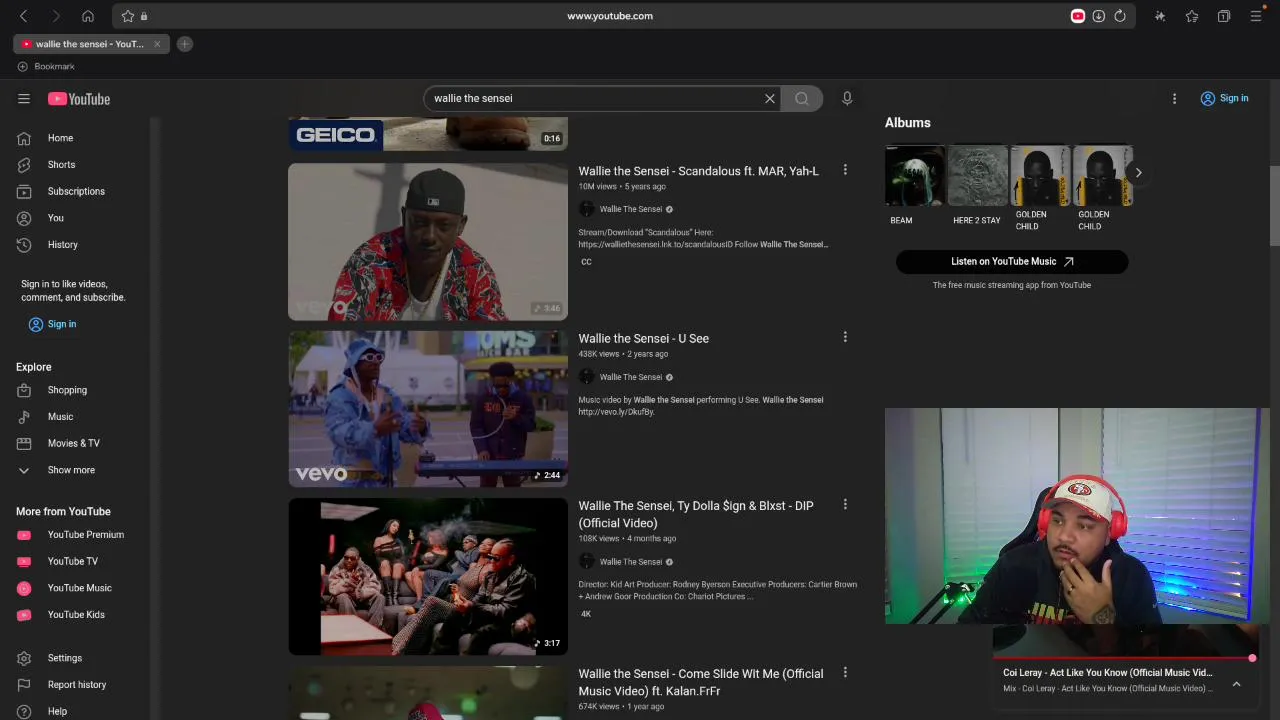Bookmark page with star icon in address bar
This screenshot has width=1280, height=720.
click(128, 16)
